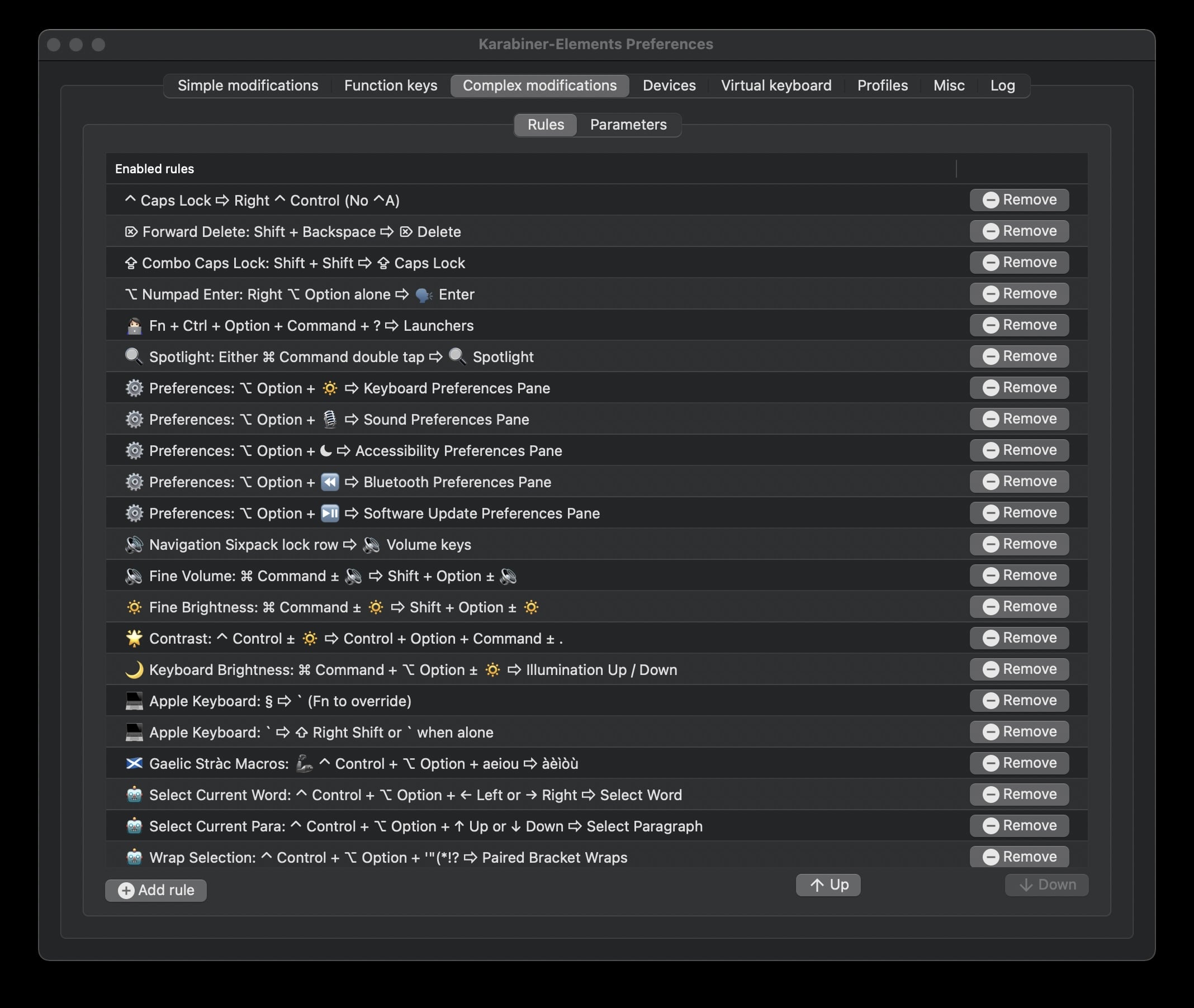Remove the Keyboard Brightness rule
Viewport: 1194px width, 1008px height.
[x=1019, y=668]
